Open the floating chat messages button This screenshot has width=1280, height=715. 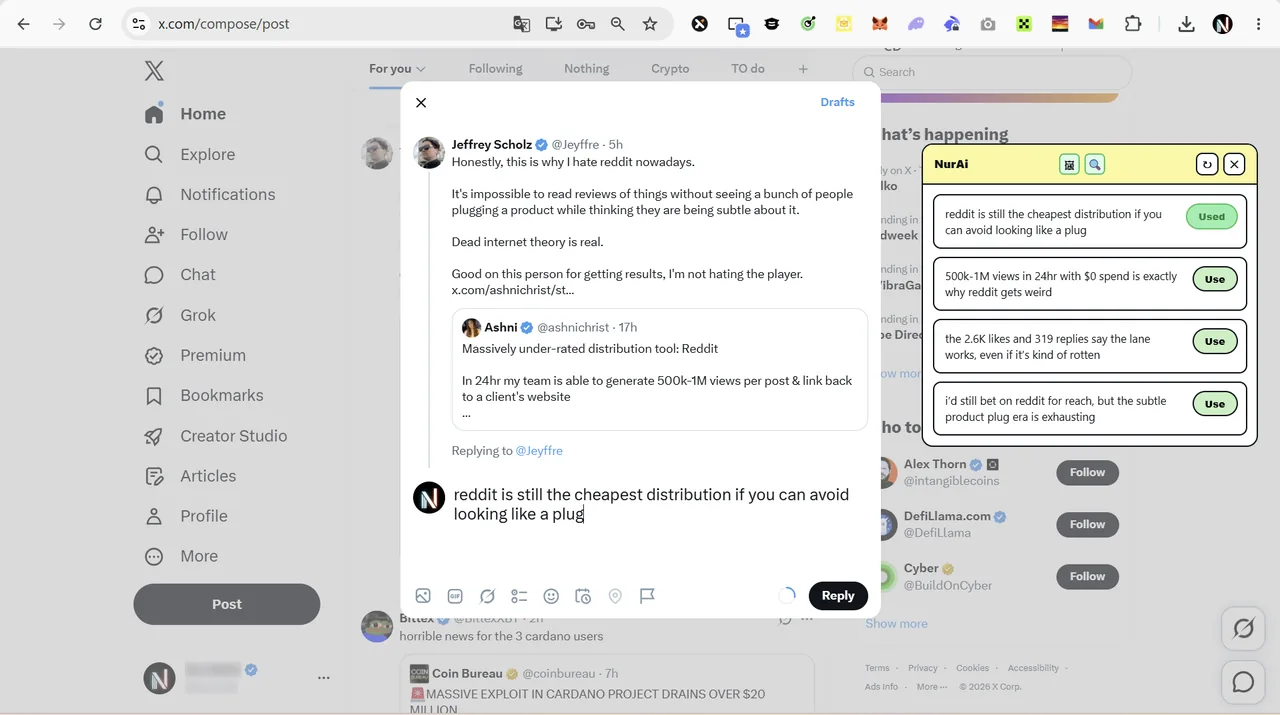click(x=1243, y=682)
